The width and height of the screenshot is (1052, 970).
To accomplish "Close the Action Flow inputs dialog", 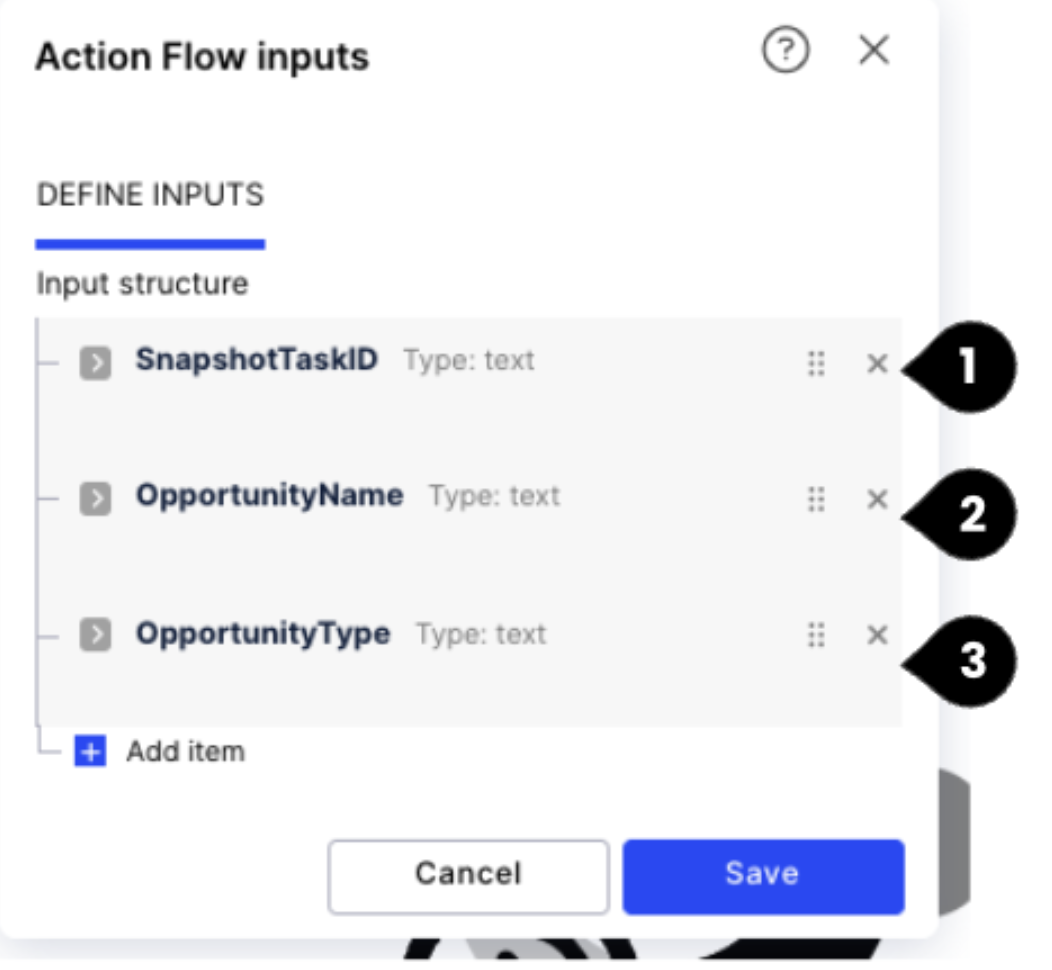I will [x=874, y=51].
